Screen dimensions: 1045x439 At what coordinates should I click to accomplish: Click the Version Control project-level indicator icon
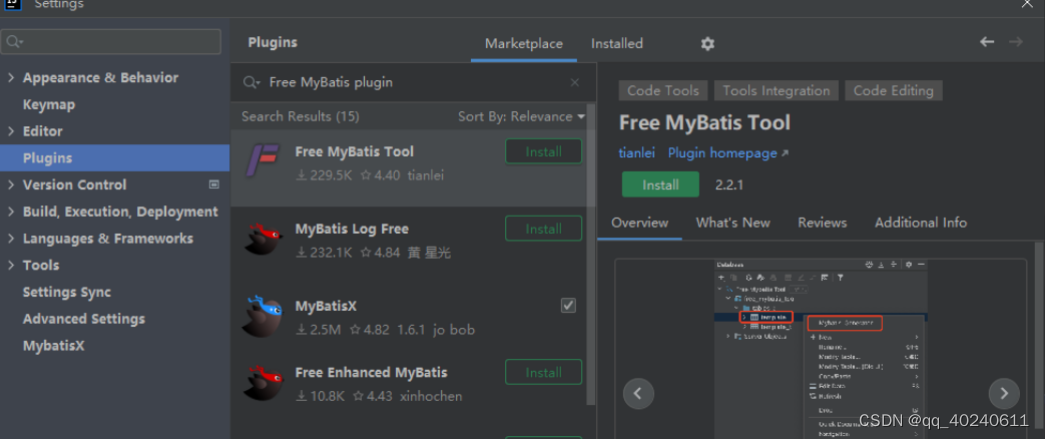pyautogui.click(x=214, y=185)
